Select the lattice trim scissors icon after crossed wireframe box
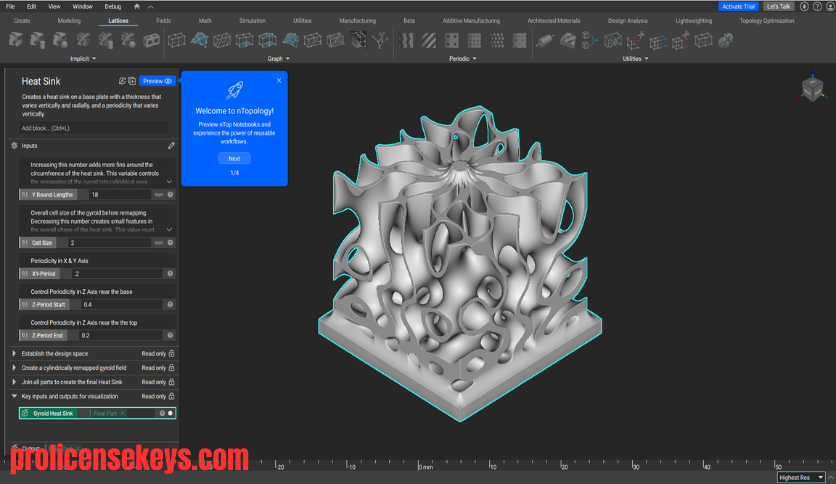The width and height of the screenshot is (836, 484). [635, 41]
